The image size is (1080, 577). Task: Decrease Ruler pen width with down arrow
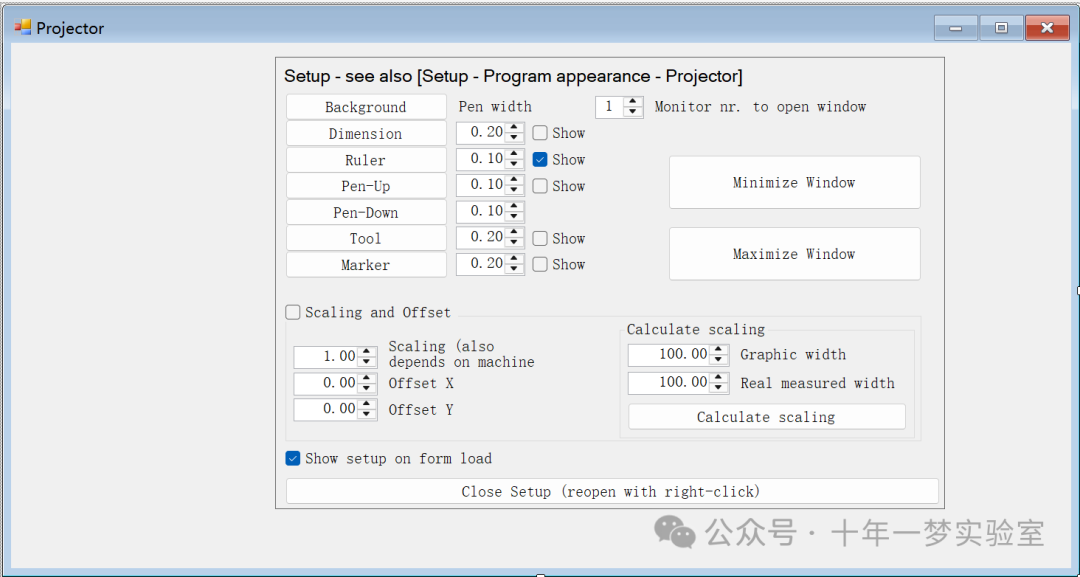point(514,163)
